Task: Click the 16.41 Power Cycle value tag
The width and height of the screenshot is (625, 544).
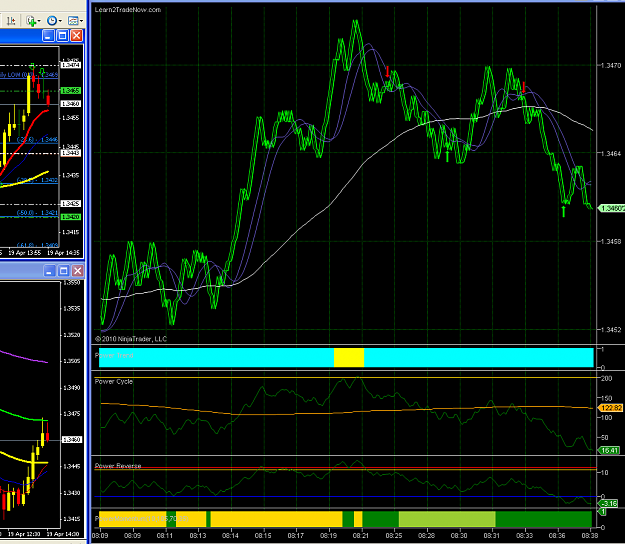Action: [x=609, y=450]
